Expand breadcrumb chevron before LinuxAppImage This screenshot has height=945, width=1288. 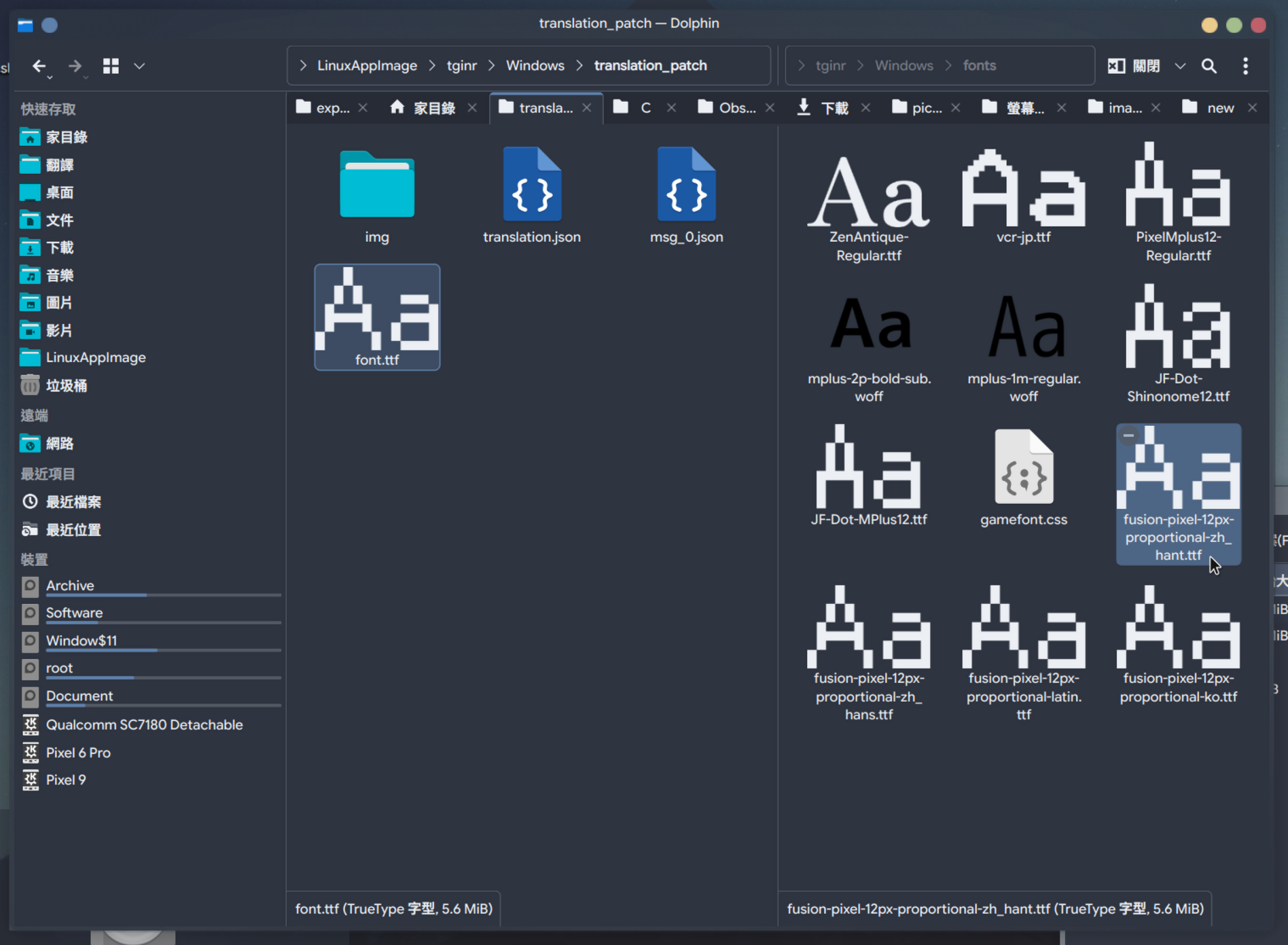[x=303, y=65]
